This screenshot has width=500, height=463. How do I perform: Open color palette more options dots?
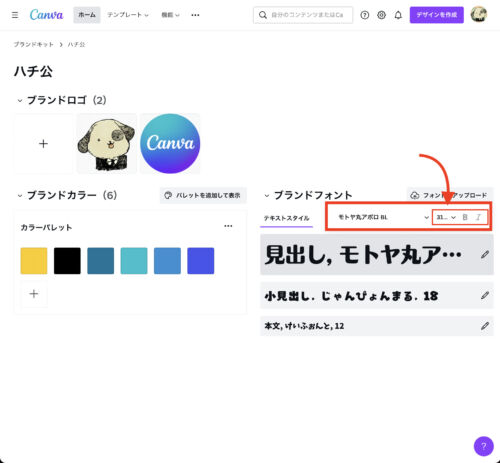(228, 226)
